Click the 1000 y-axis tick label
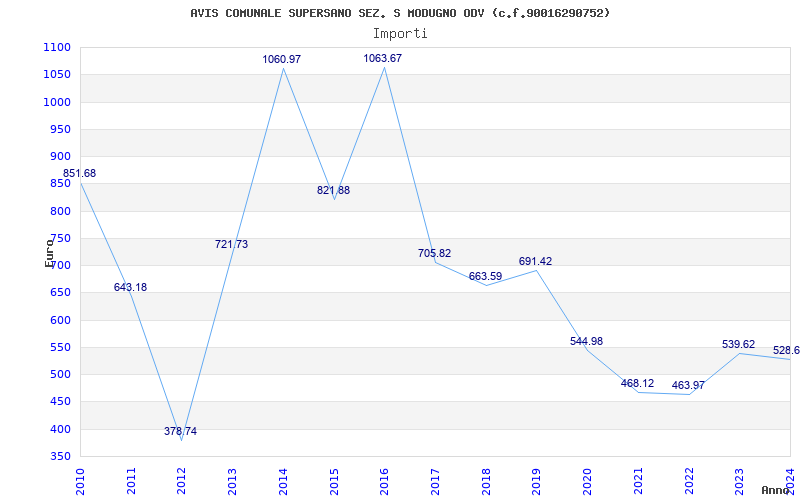 57,102
